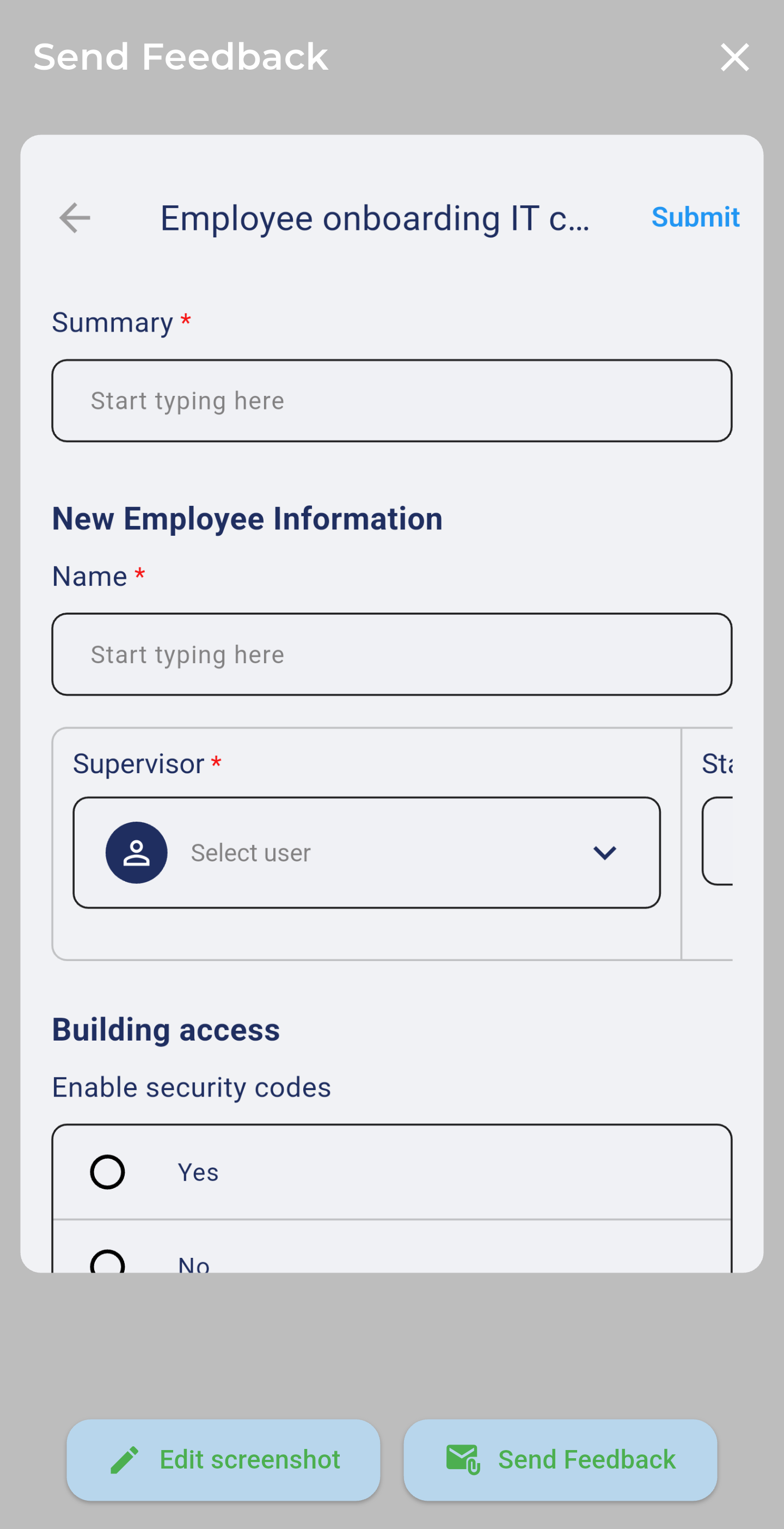Click the Submit link
This screenshot has height=1529, width=784.
695,217
